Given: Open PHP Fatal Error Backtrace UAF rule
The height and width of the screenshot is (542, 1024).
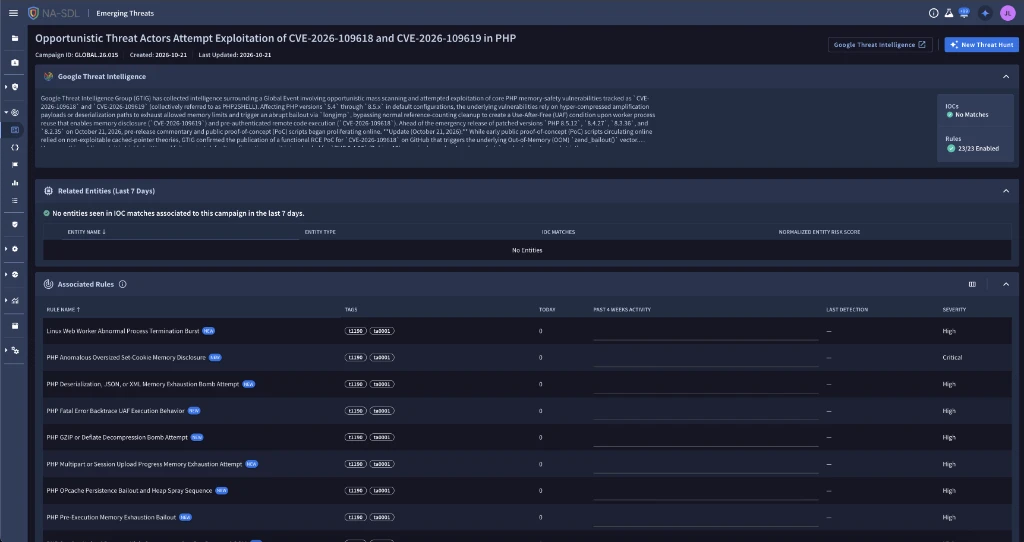Looking at the screenshot, I should click(116, 411).
